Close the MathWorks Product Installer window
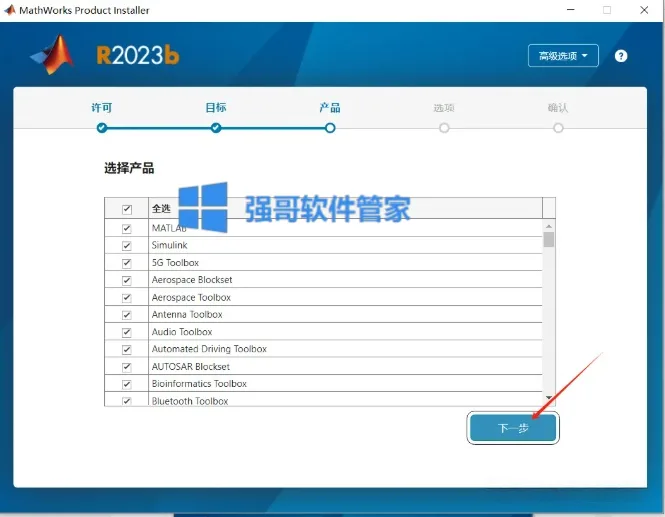Image resolution: width=665 pixels, height=517 pixels. pos(644,10)
